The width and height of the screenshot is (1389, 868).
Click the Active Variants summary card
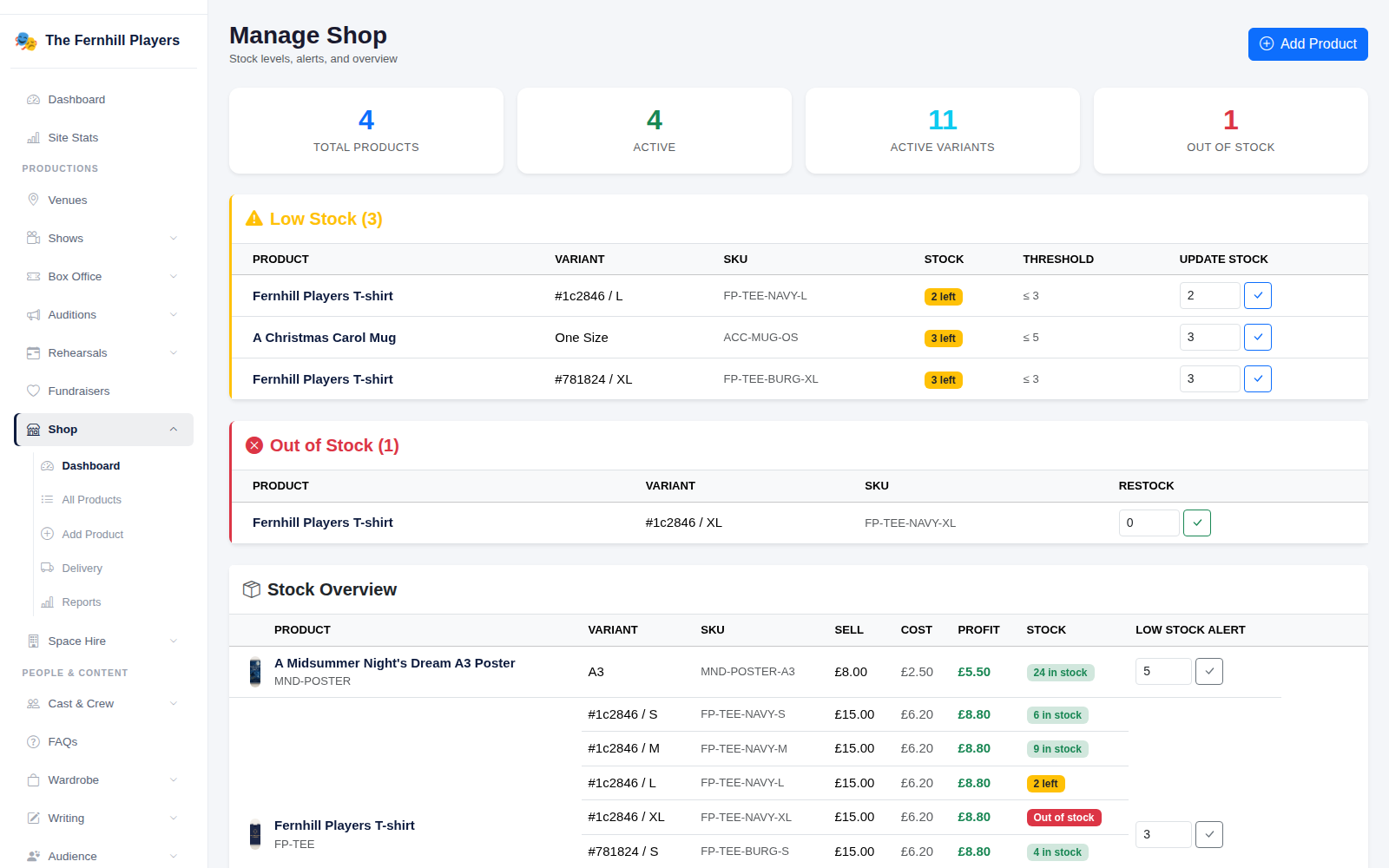tap(943, 131)
